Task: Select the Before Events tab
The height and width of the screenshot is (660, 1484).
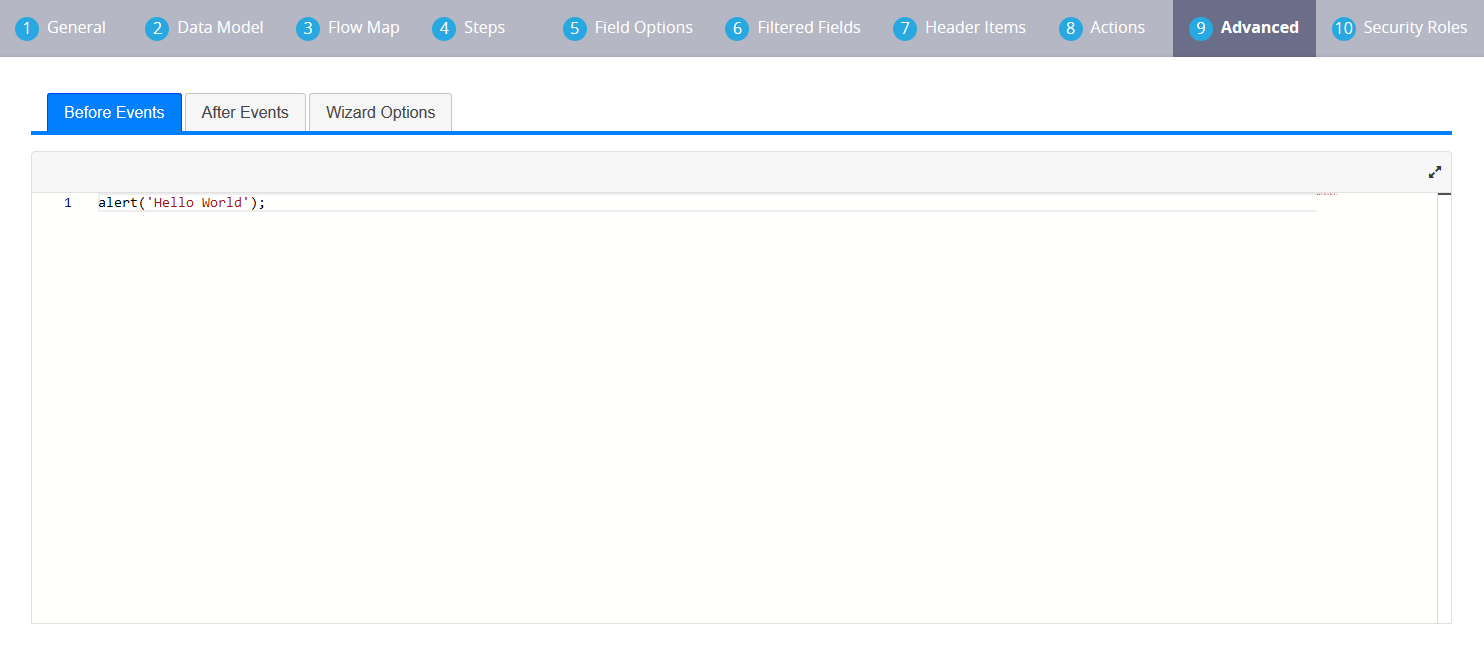Action: [x=114, y=113]
